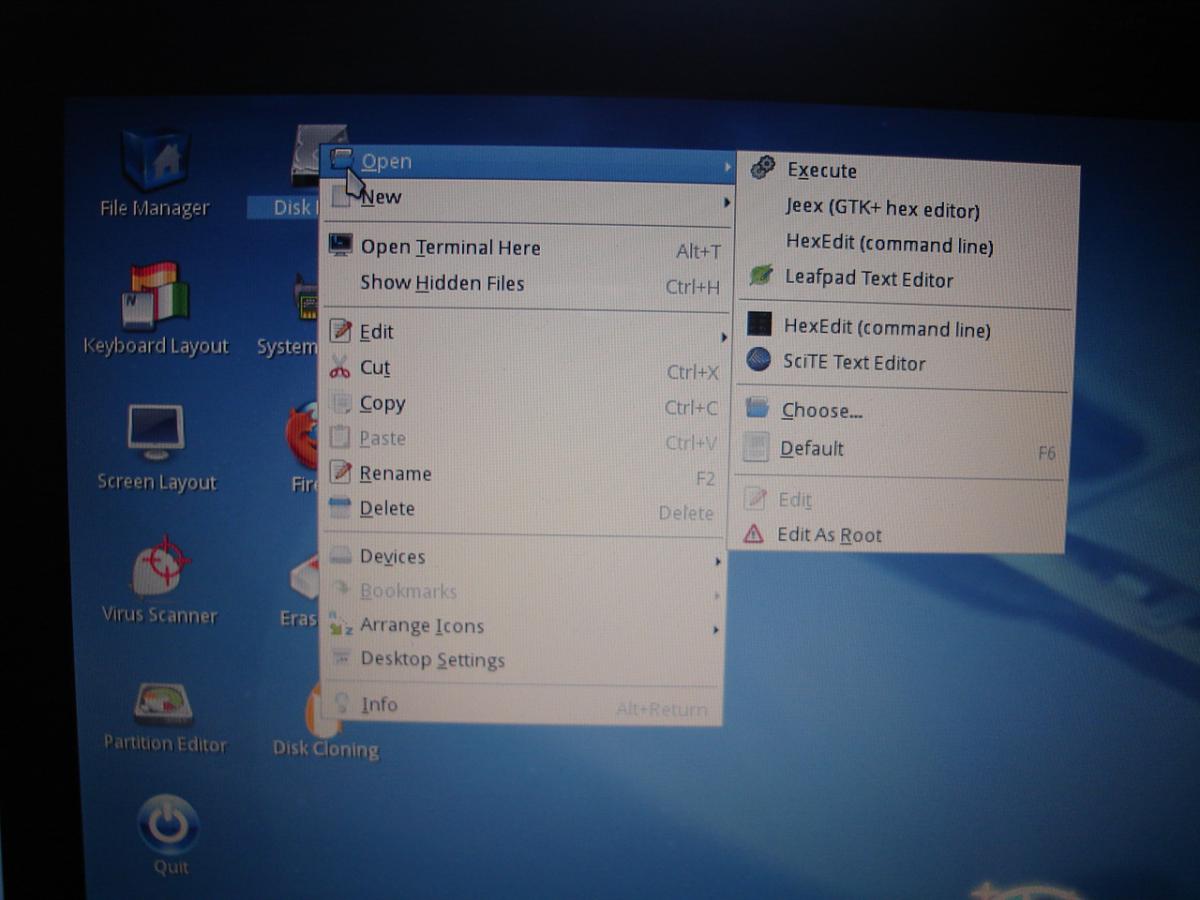Expand the New submenu arrow
The image size is (1200, 900).
(725, 203)
